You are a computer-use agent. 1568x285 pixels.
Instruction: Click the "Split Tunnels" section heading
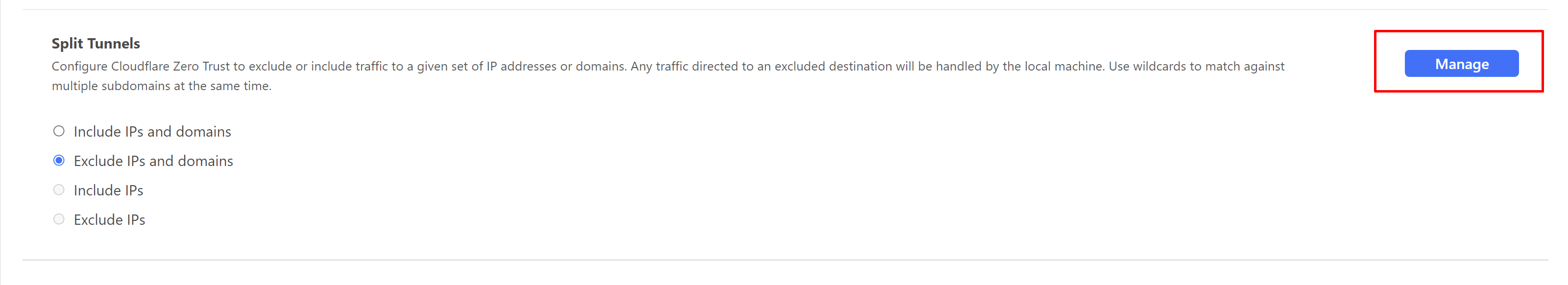point(96,44)
